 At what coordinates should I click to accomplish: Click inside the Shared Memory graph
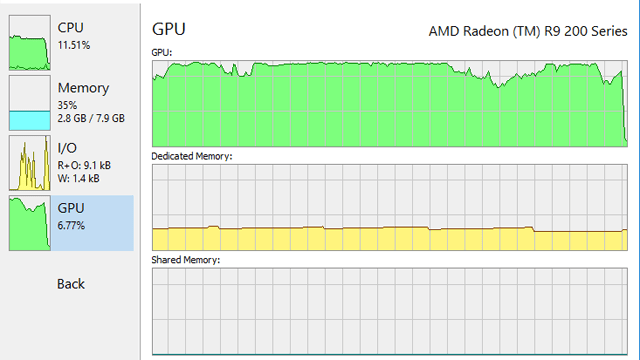(390, 311)
